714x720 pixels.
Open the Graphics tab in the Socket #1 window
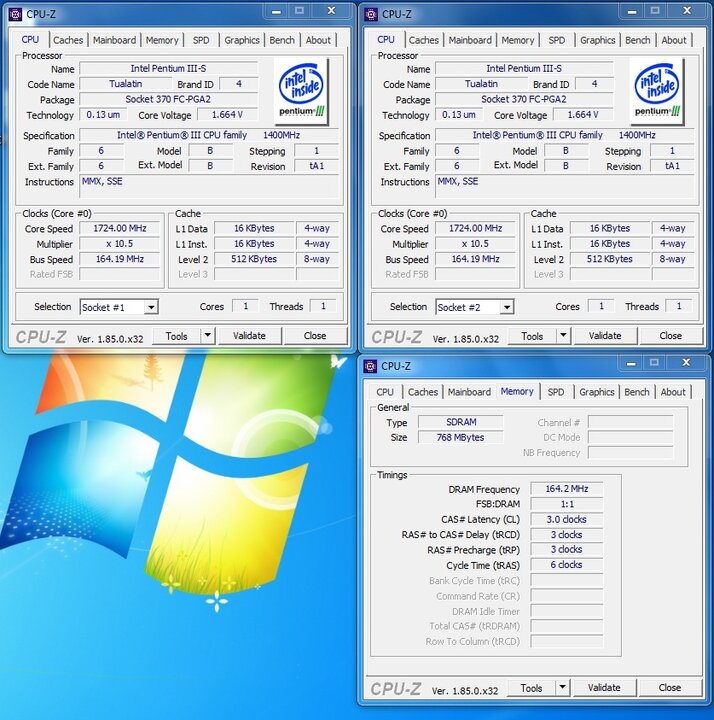[x=242, y=40]
